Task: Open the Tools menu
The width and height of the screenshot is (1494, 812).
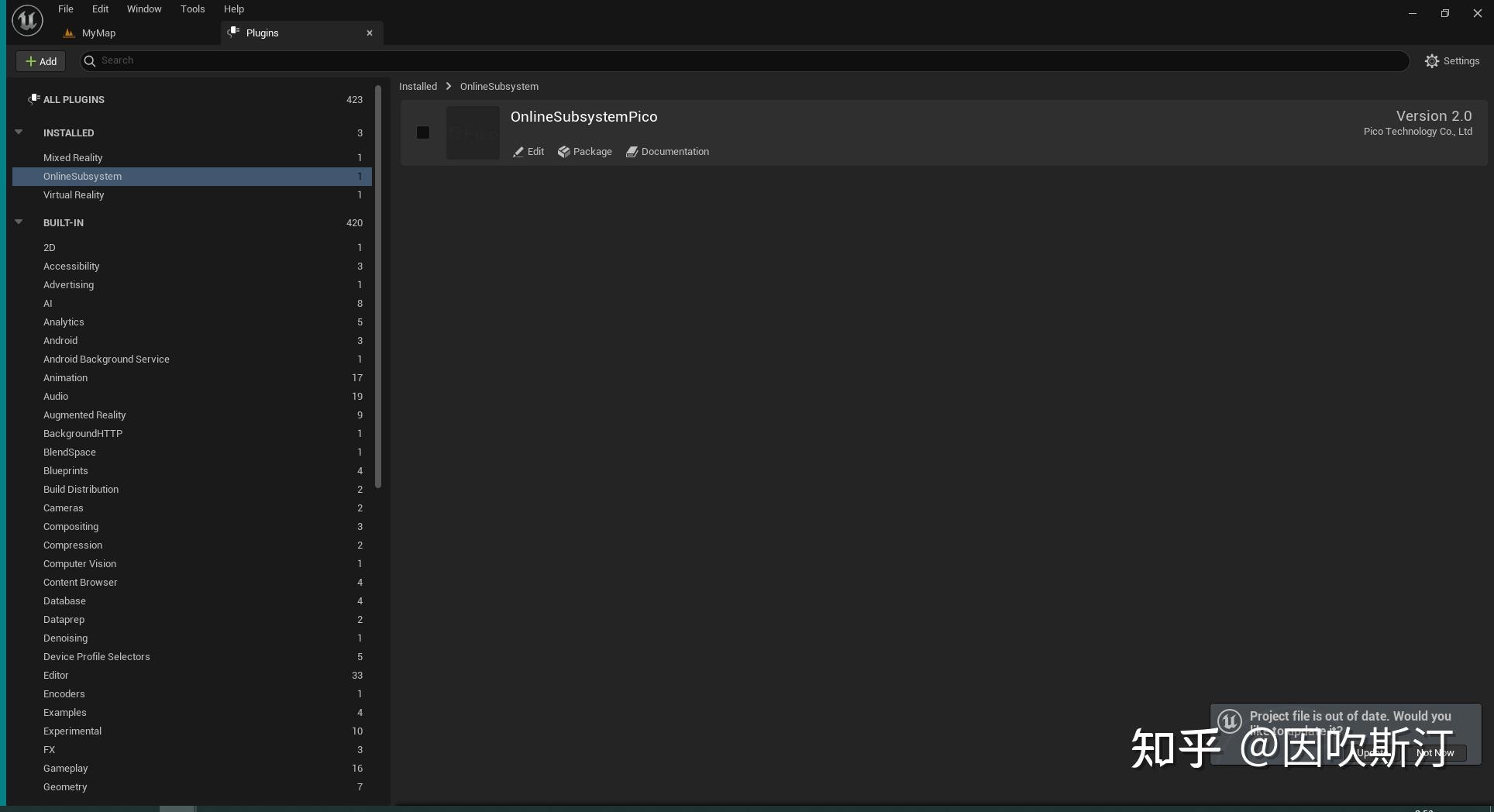Action: click(x=191, y=9)
